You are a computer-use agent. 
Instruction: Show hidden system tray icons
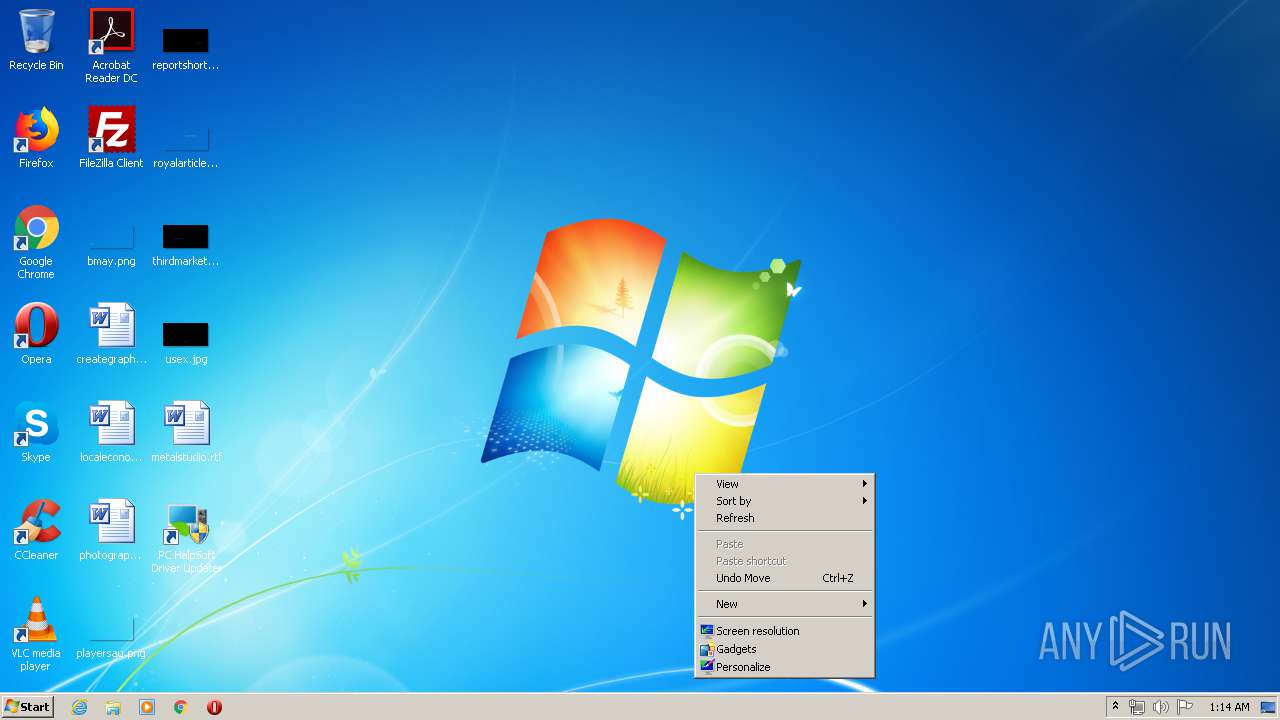tap(1115, 707)
